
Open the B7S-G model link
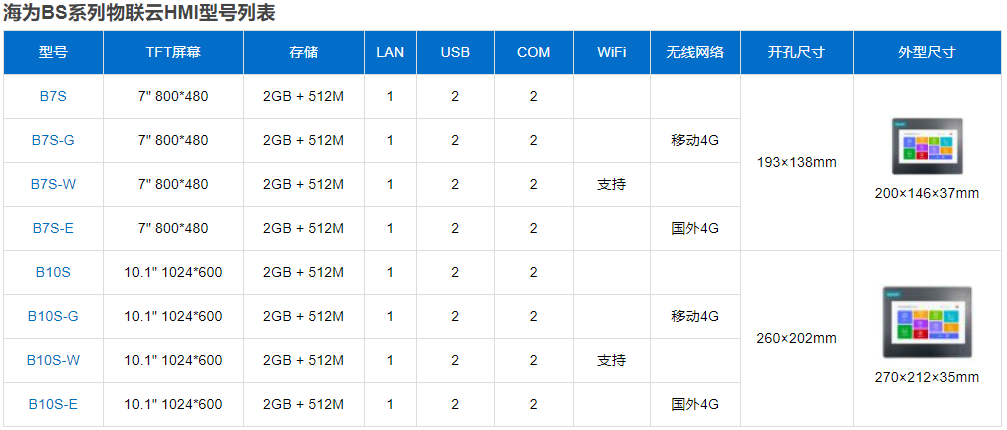click(53, 141)
